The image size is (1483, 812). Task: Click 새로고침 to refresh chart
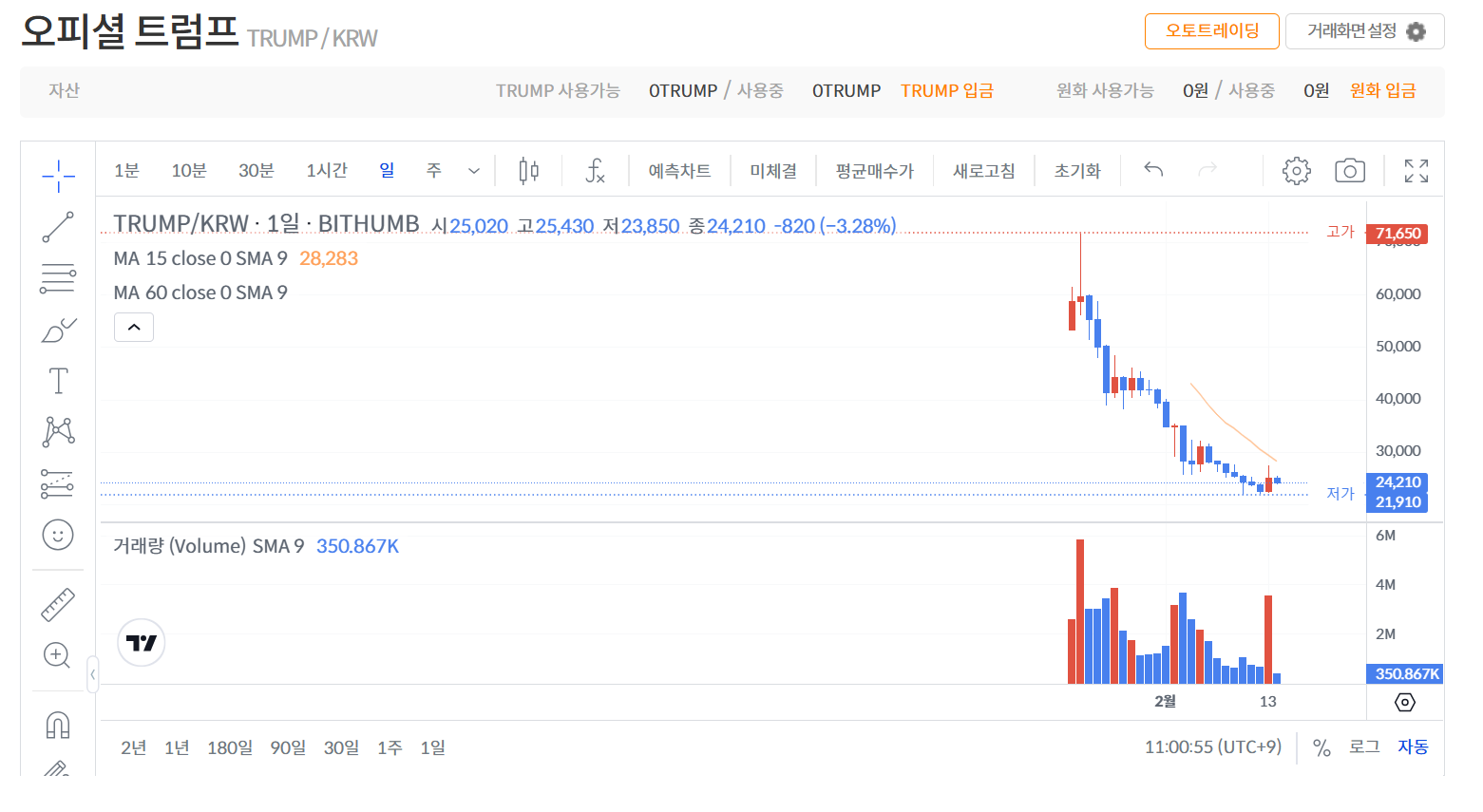pos(983,171)
